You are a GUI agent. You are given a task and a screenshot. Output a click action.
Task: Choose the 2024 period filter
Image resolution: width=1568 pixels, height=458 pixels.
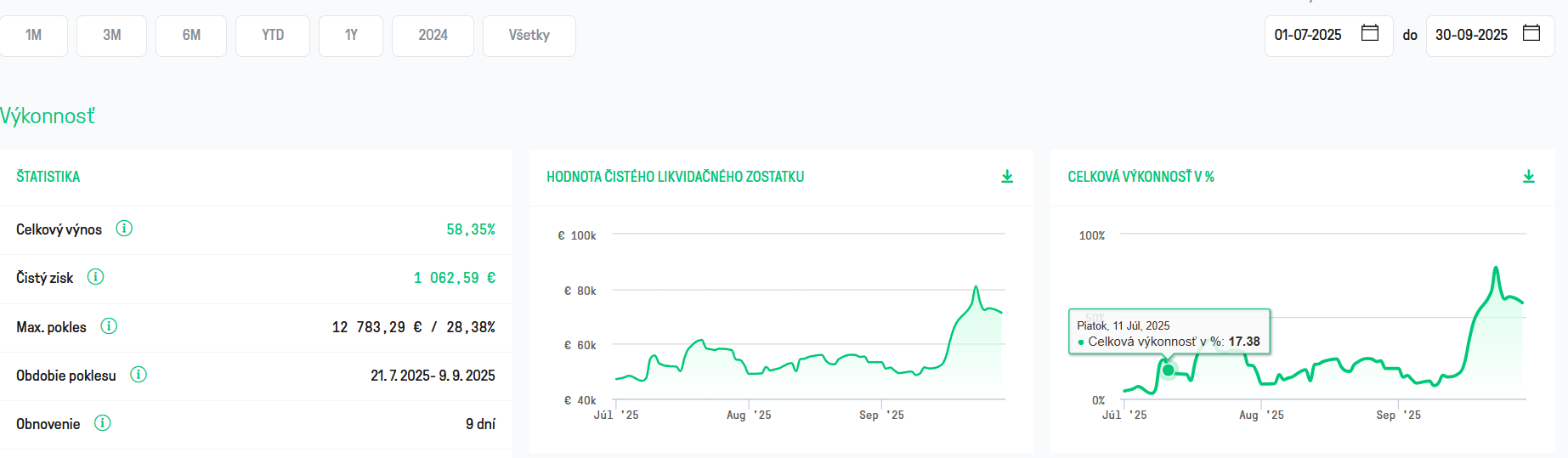433,36
